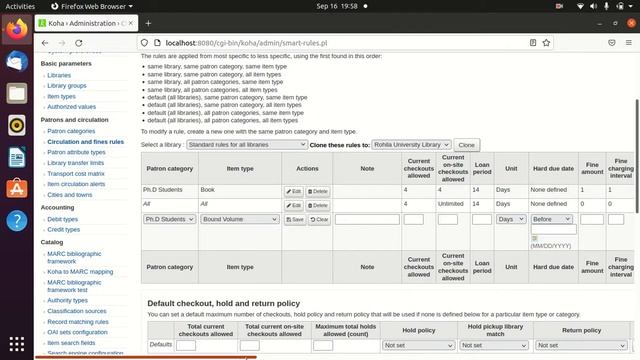This screenshot has height=360, width=640.
Task: Open the Files manager dock icon
Action: [17, 93]
